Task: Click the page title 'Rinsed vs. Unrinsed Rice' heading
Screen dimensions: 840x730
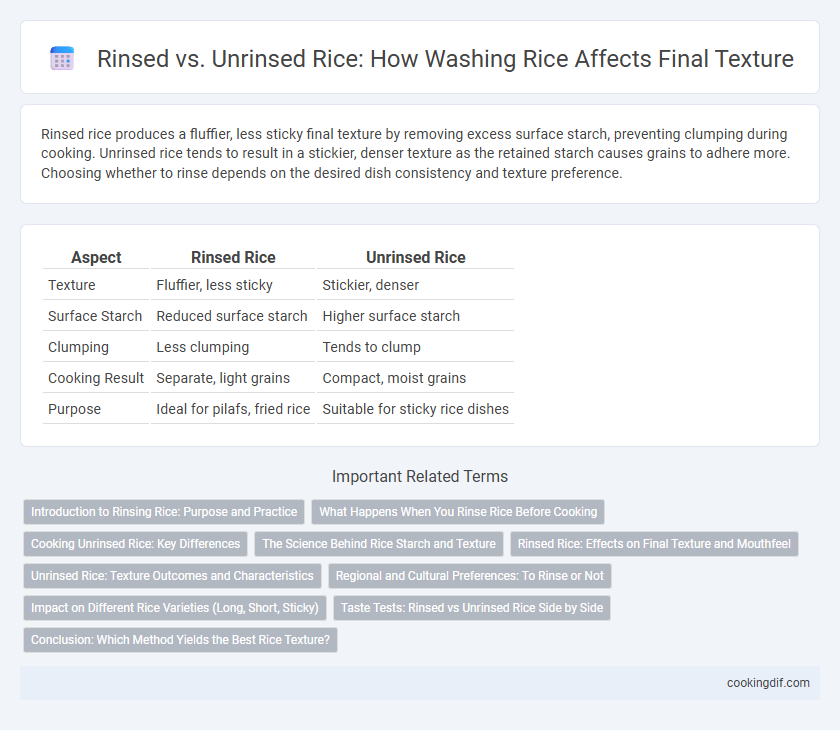Action: 445,59
